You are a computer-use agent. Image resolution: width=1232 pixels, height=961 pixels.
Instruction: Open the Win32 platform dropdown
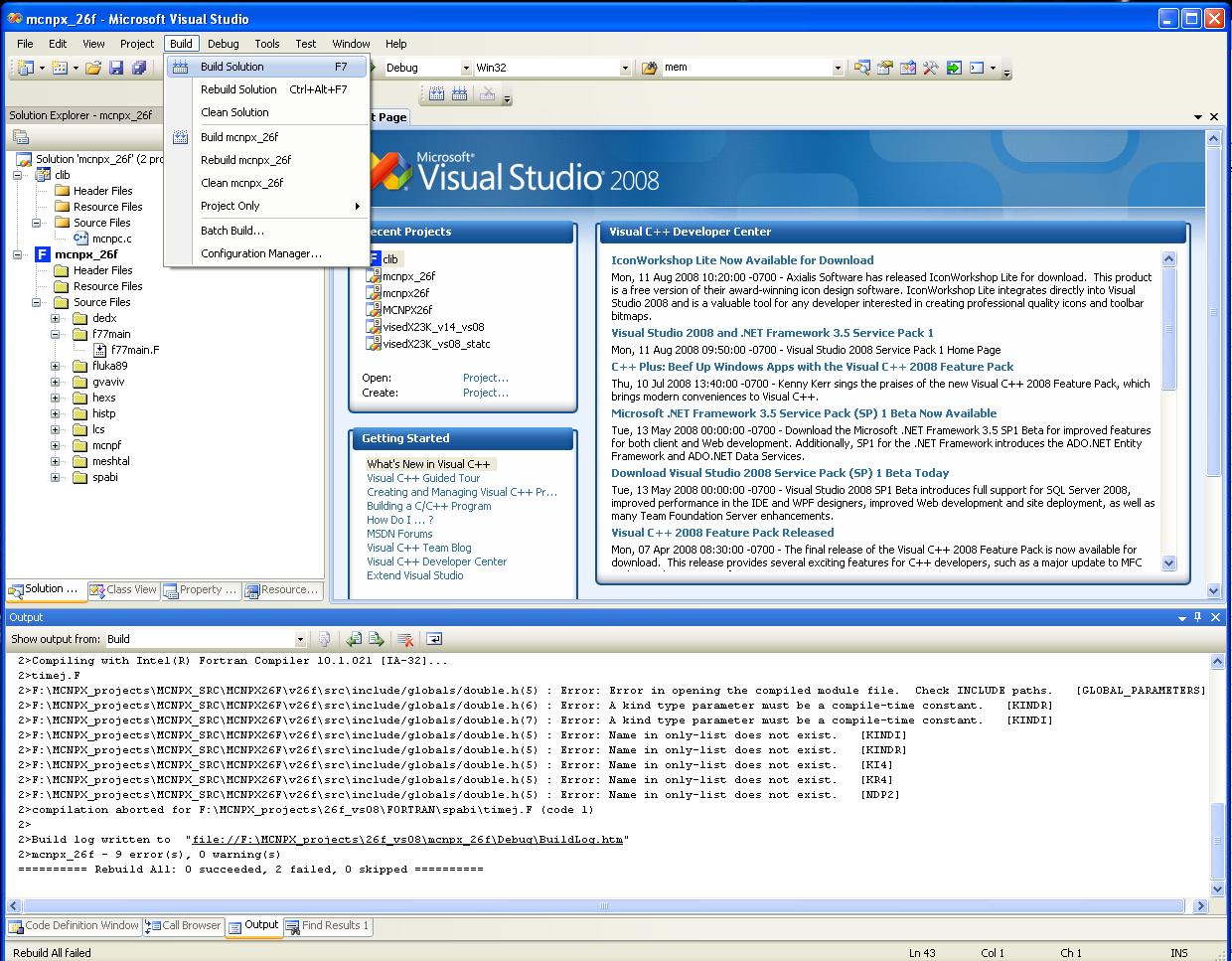pyautogui.click(x=625, y=68)
